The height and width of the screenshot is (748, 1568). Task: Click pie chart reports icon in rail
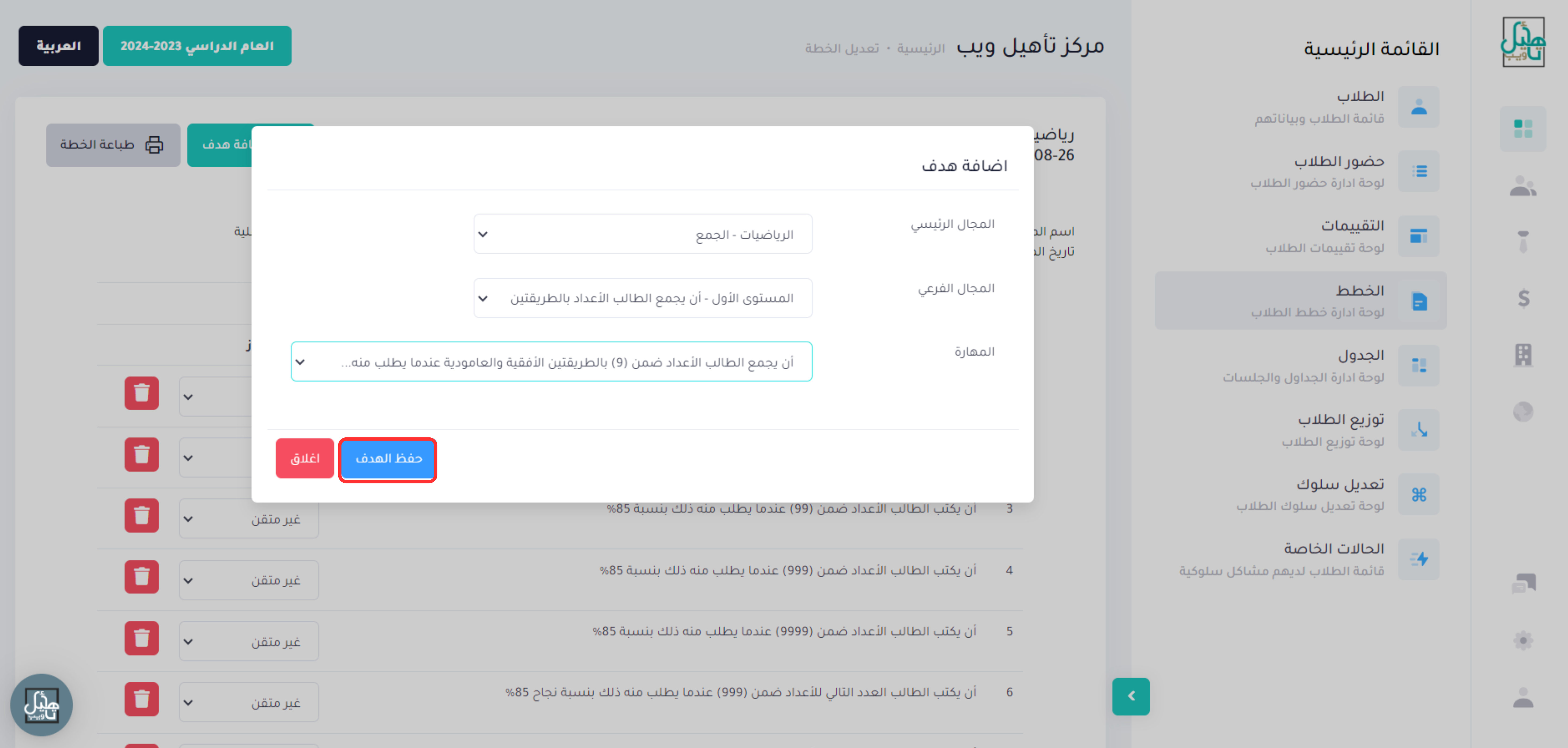(1523, 412)
